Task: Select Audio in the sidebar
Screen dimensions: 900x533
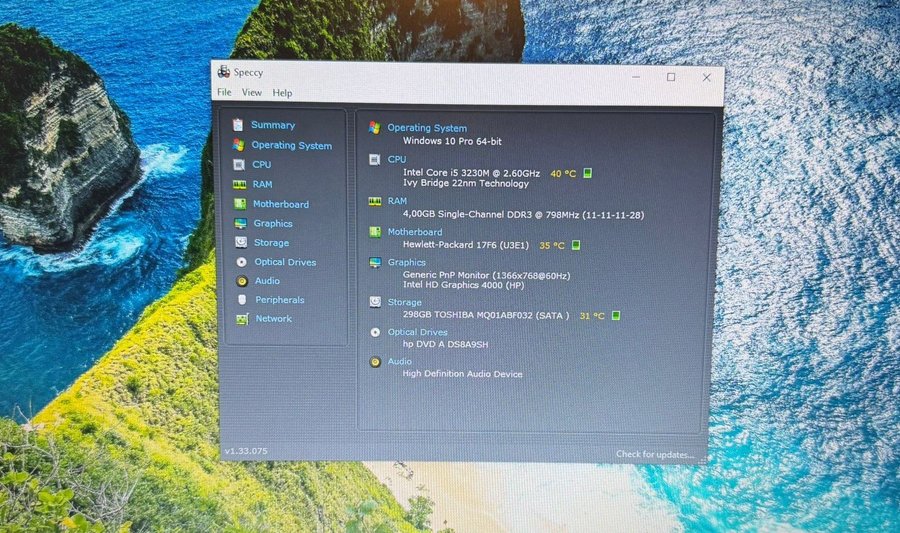Action: [267, 281]
